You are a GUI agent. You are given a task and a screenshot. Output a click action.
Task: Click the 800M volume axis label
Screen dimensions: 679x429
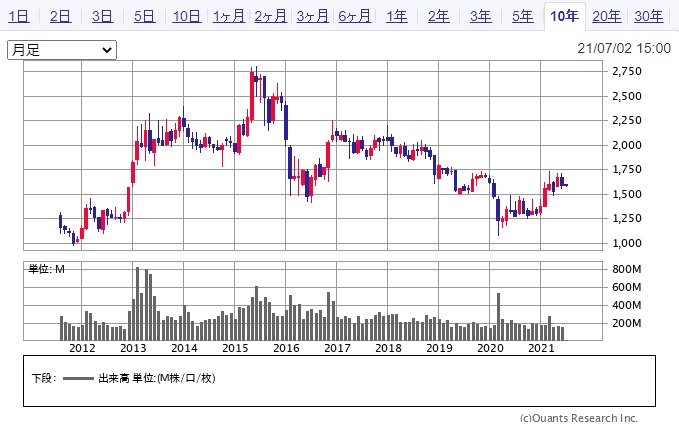[626, 269]
